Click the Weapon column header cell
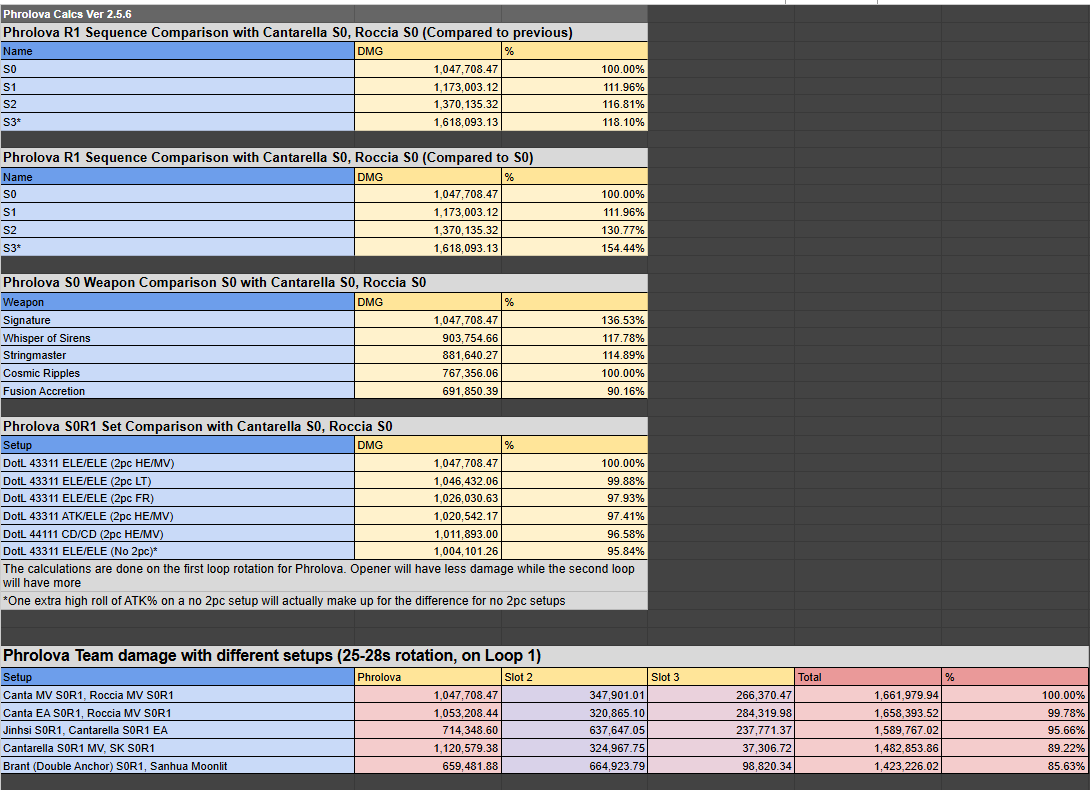 tap(177, 303)
